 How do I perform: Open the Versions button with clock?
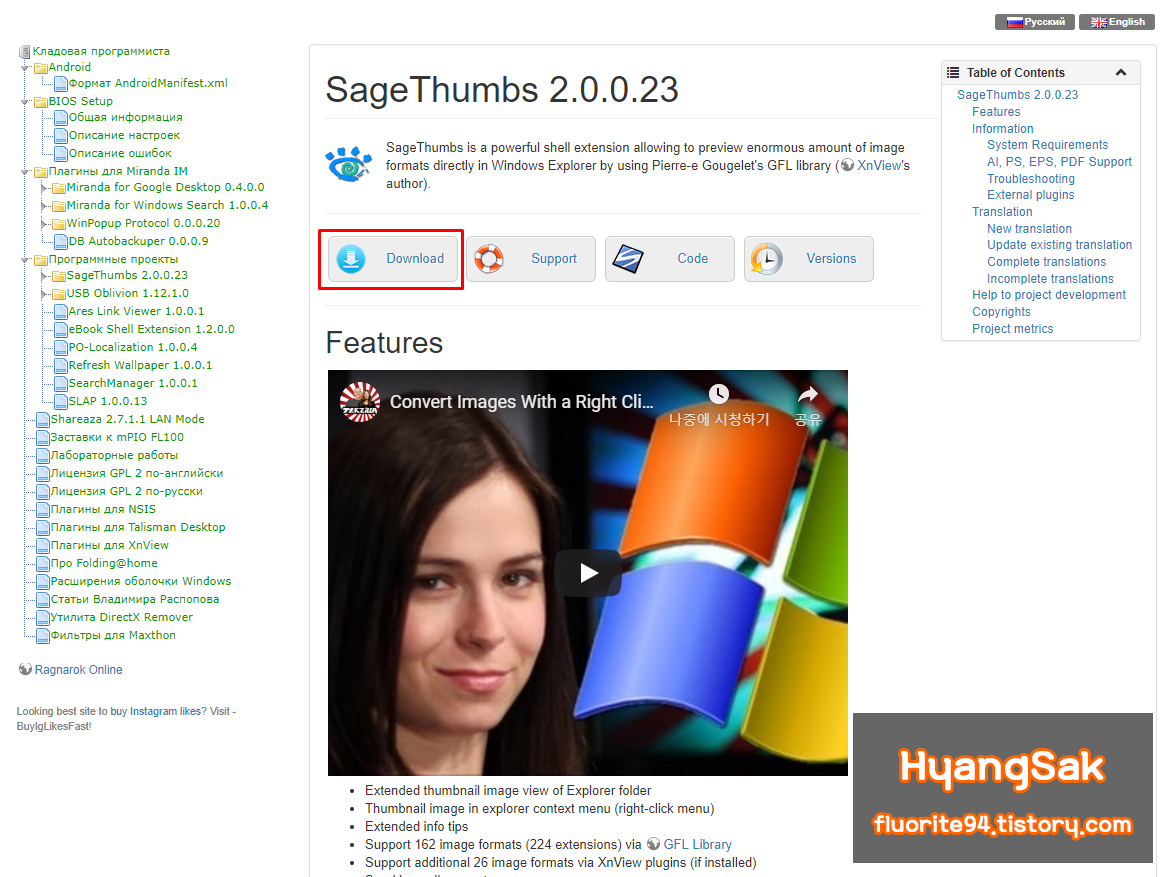click(808, 259)
